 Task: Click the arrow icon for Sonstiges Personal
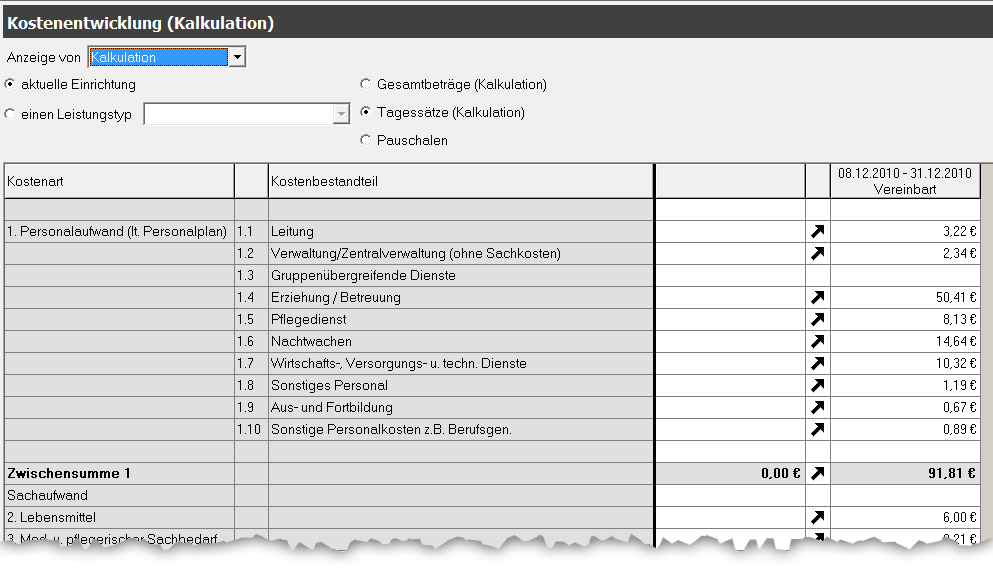coord(817,386)
